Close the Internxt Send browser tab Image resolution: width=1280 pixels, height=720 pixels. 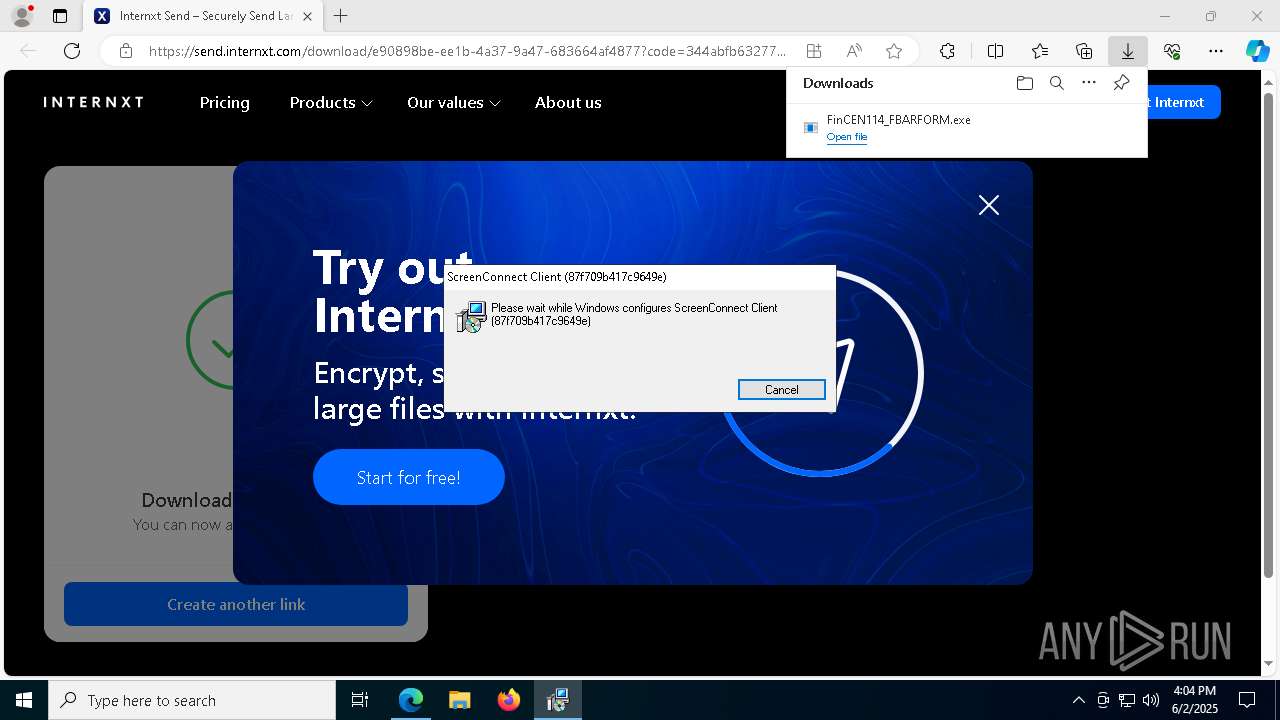click(307, 16)
